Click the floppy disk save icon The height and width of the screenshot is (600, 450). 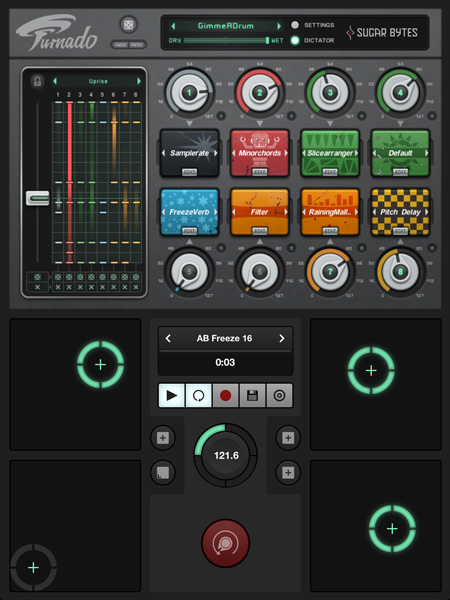click(252, 395)
